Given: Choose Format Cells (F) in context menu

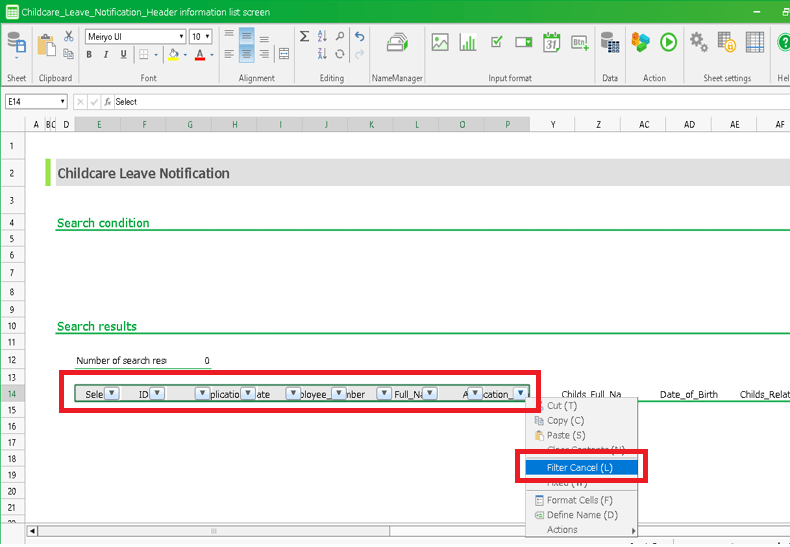Looking at the screenshot, I should (580, 500).
